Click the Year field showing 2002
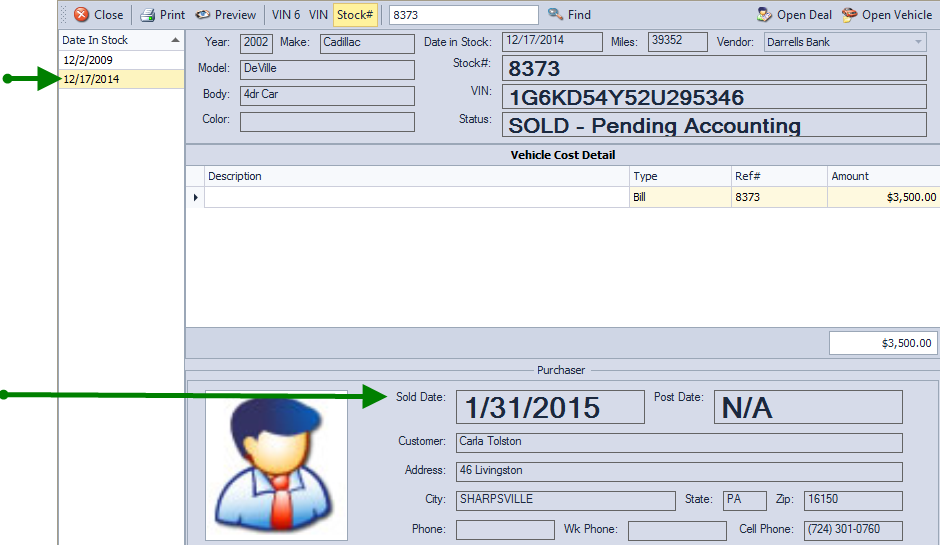This screenshot has width=940, height=545. (256, 43)
